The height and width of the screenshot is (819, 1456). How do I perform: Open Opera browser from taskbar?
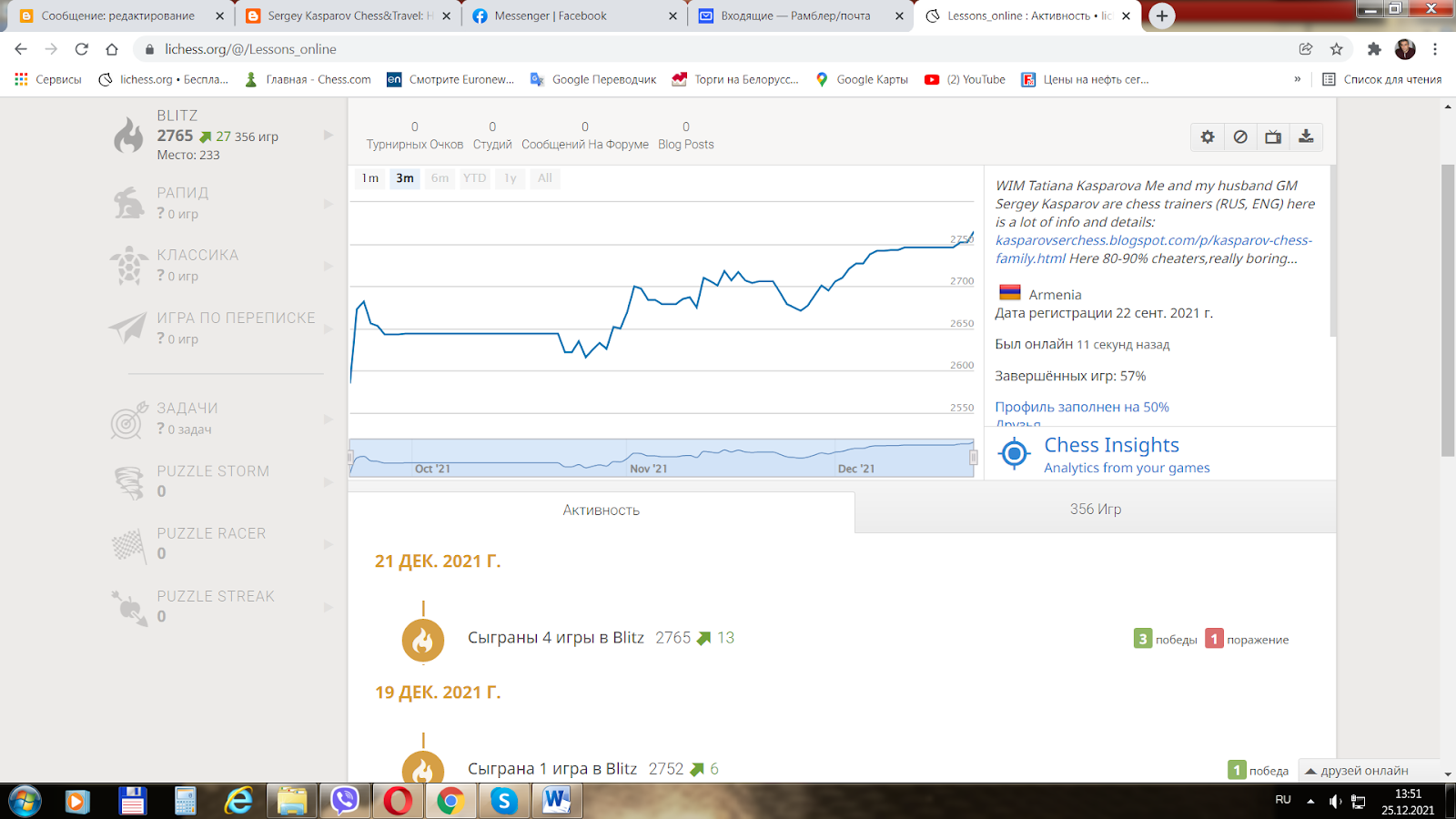[x=398, y=801]
